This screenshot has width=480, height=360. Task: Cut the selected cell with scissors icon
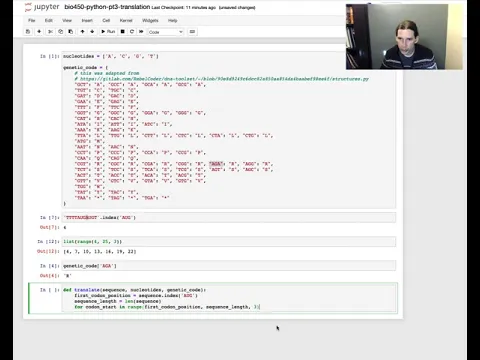point(50,31)
